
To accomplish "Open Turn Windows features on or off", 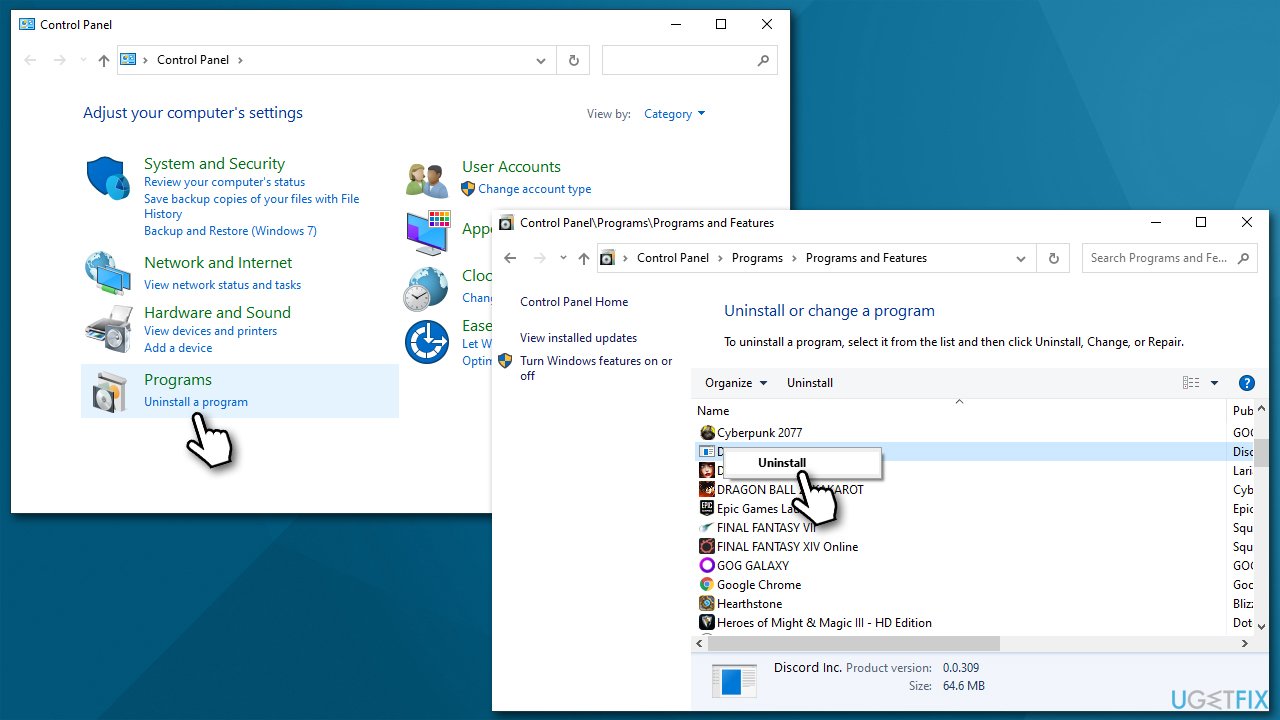I will point(596,368).
